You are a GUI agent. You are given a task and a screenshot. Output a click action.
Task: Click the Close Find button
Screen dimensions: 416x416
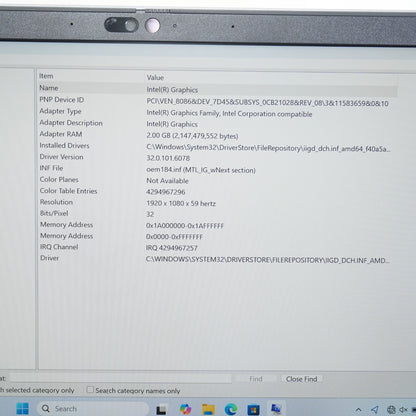(x=301, y=379)
